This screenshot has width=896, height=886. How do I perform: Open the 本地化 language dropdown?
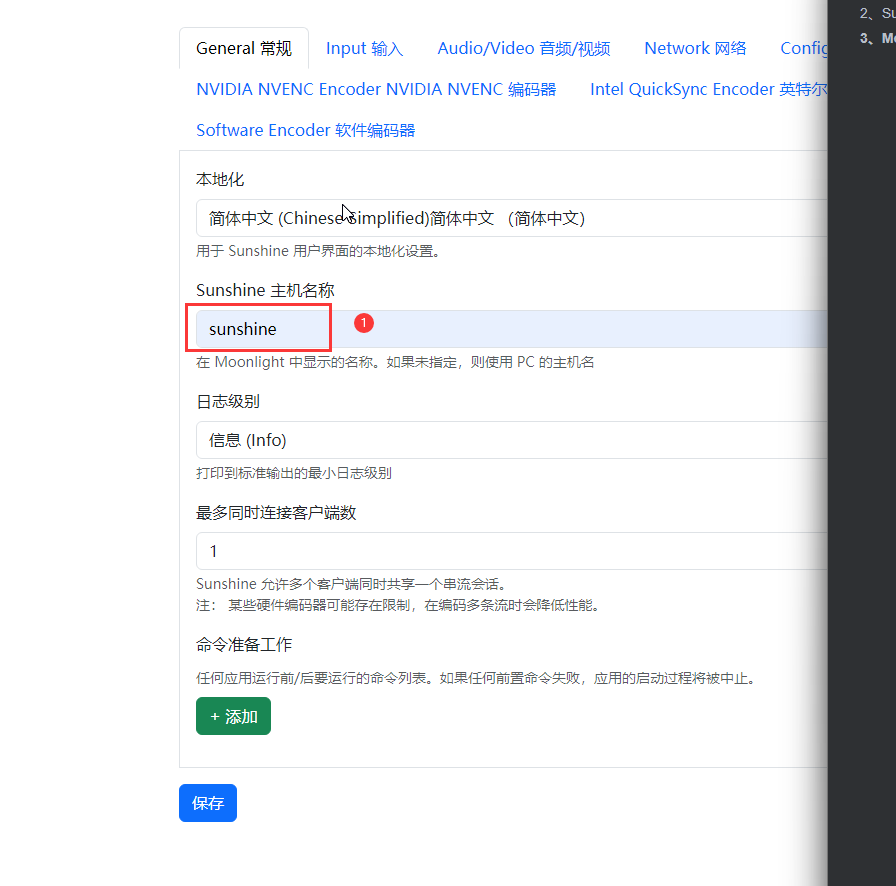click(x=511, y=218)
